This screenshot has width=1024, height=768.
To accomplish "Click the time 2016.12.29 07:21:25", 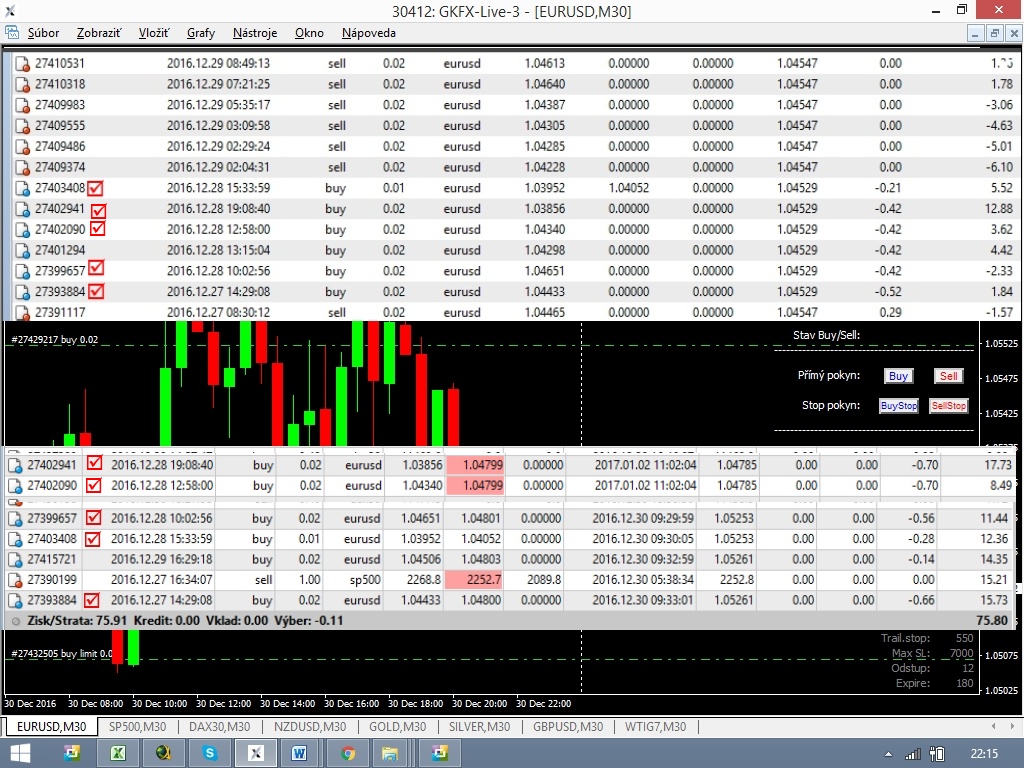I will [x=218, y=84].
